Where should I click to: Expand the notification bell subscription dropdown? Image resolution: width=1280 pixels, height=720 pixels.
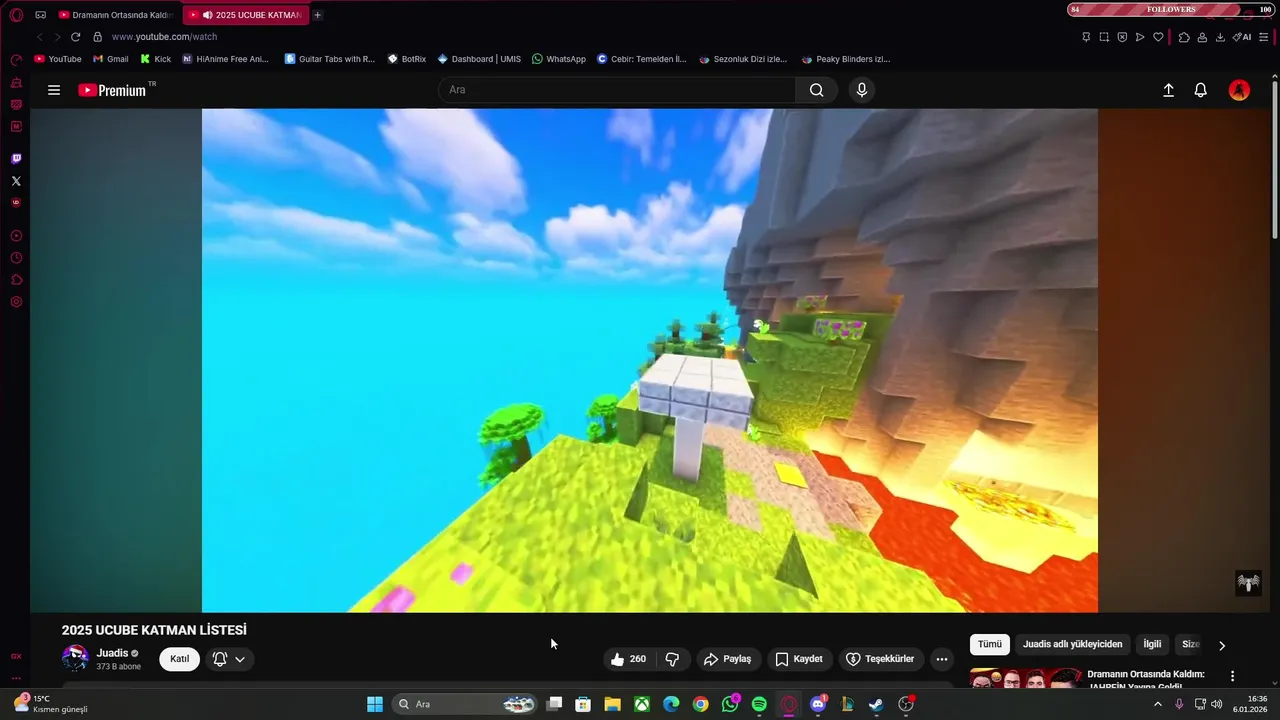(229, 659)
